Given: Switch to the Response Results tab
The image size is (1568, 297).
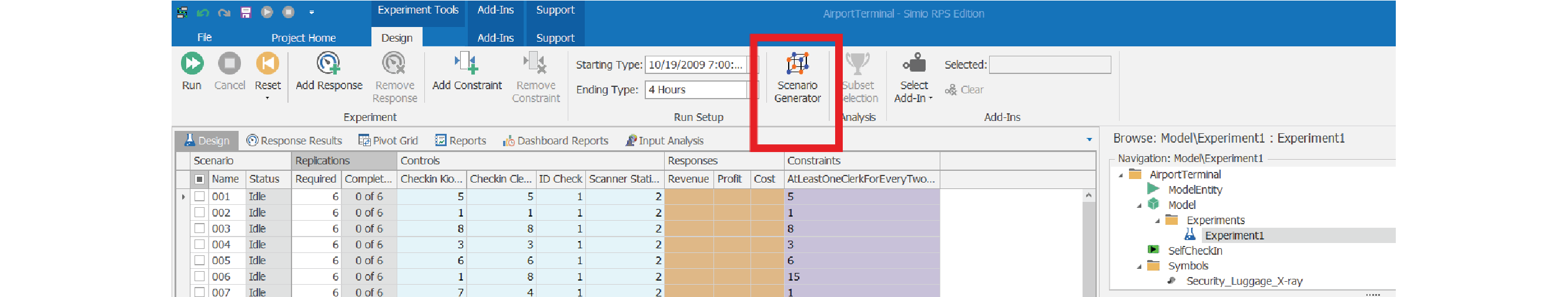Looking at the screenshot, I should coord(294,141).
